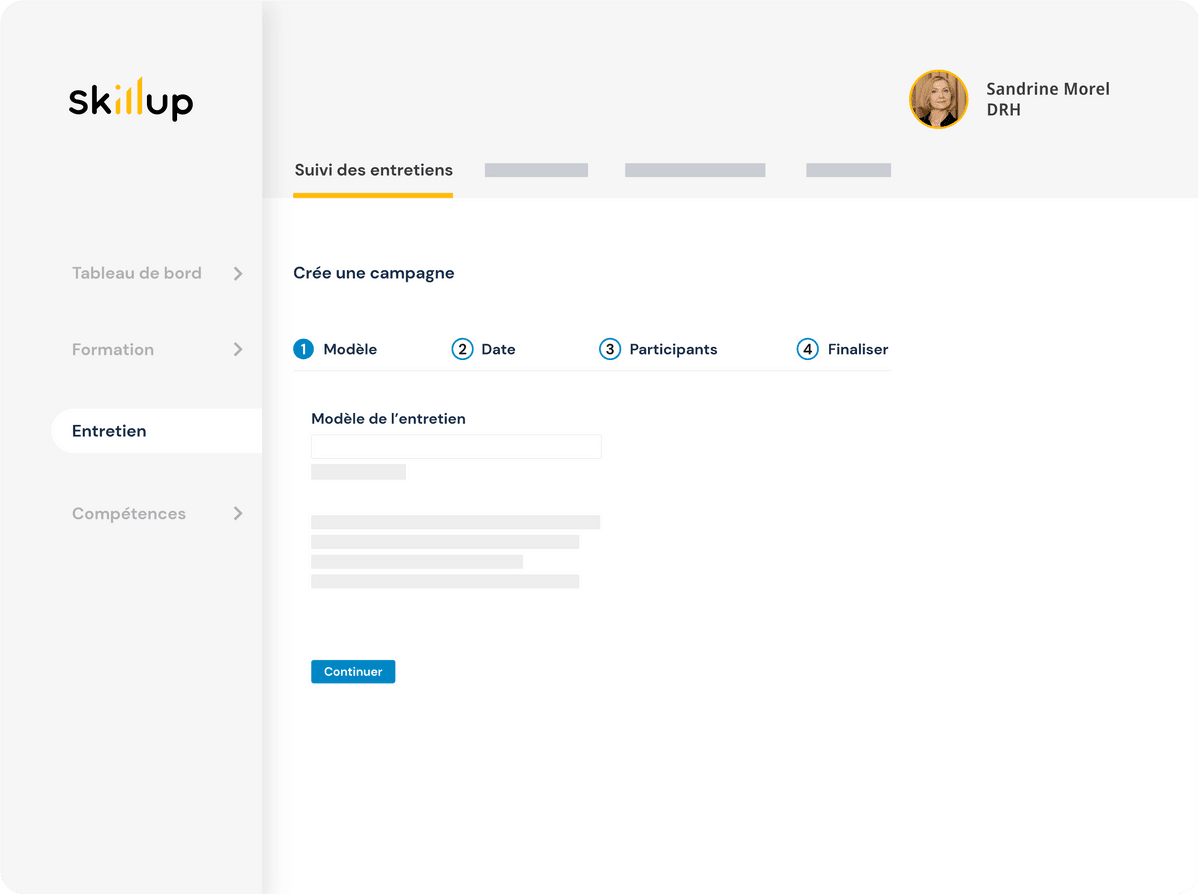This screenshot has width=1200, height=894.
Task: Select the Suivi des entretiens tab
Action: 373,170
